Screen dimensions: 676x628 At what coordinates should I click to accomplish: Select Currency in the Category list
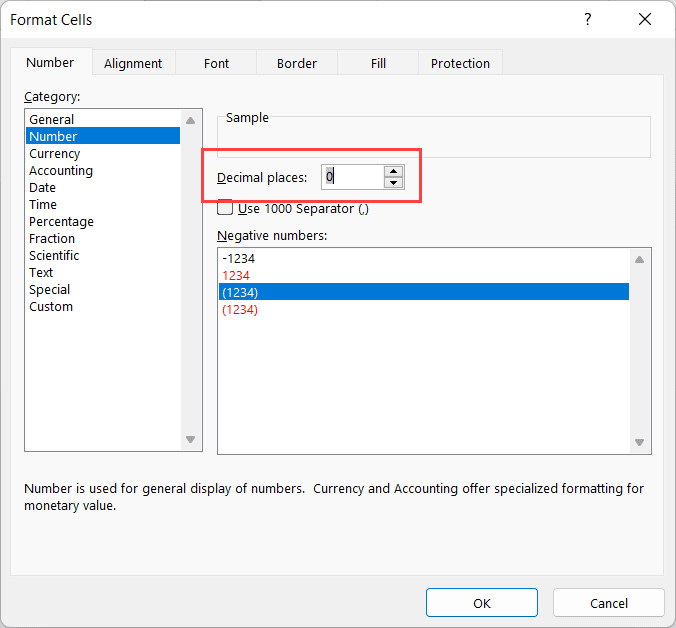click(x=54, y=154)
